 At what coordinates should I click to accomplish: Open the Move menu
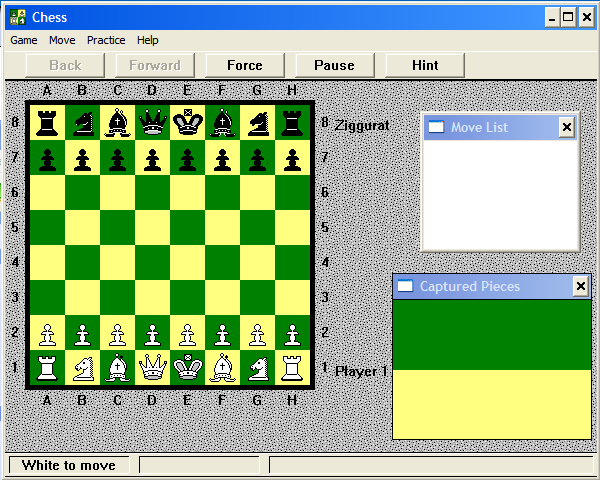click(x=62, y=40)
